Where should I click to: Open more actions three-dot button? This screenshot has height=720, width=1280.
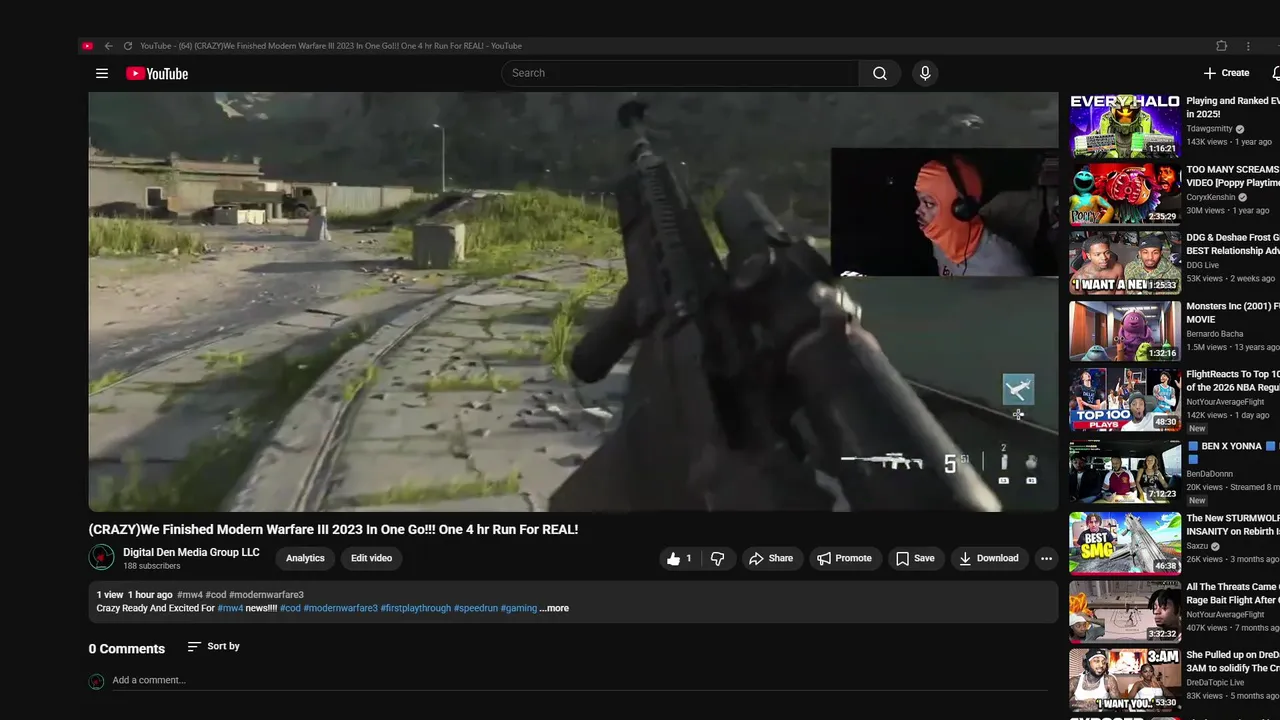coord(1046,559)
